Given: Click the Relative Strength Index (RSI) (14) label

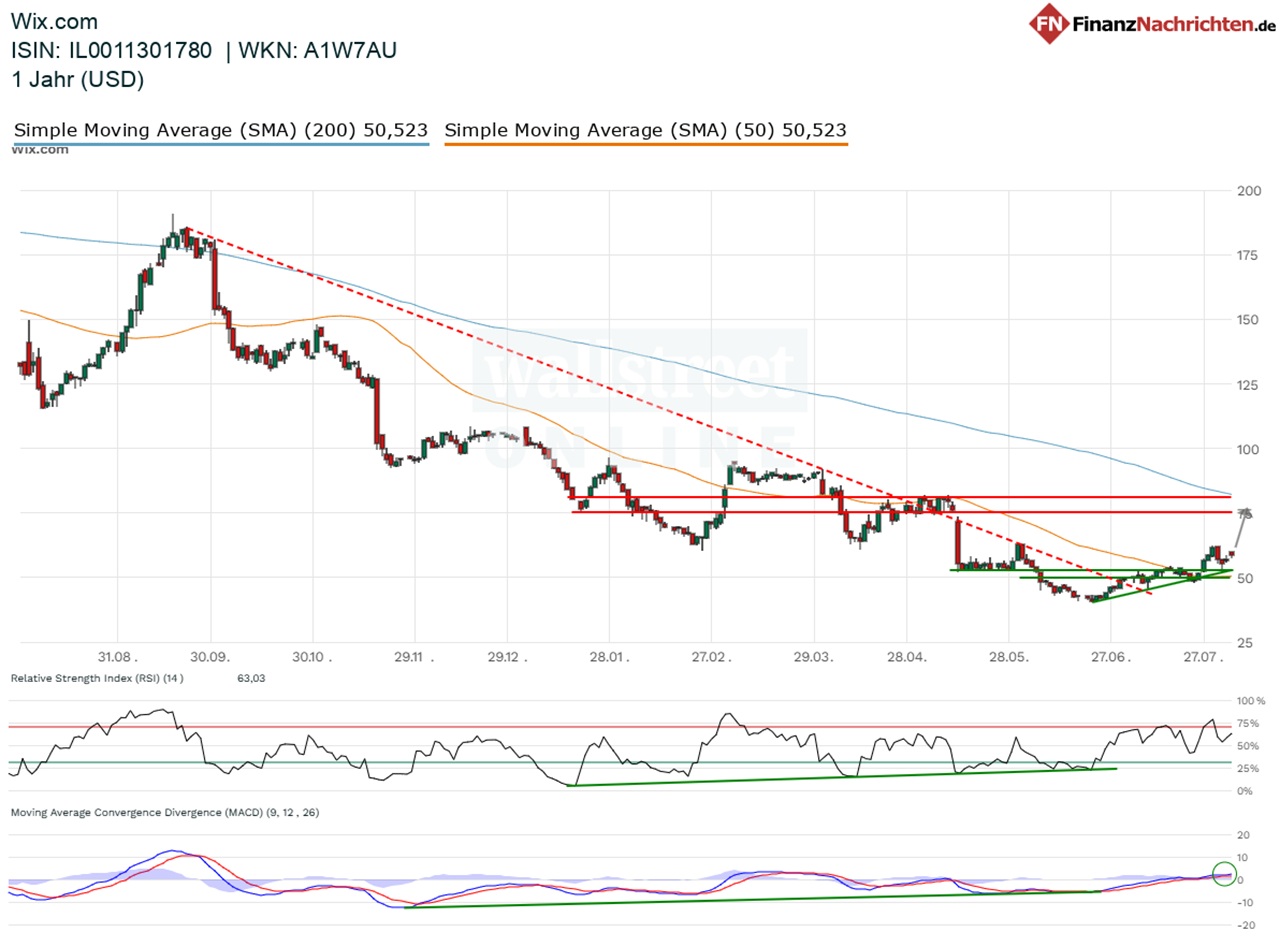Looking at the screenshot, I should pos(96,678).
